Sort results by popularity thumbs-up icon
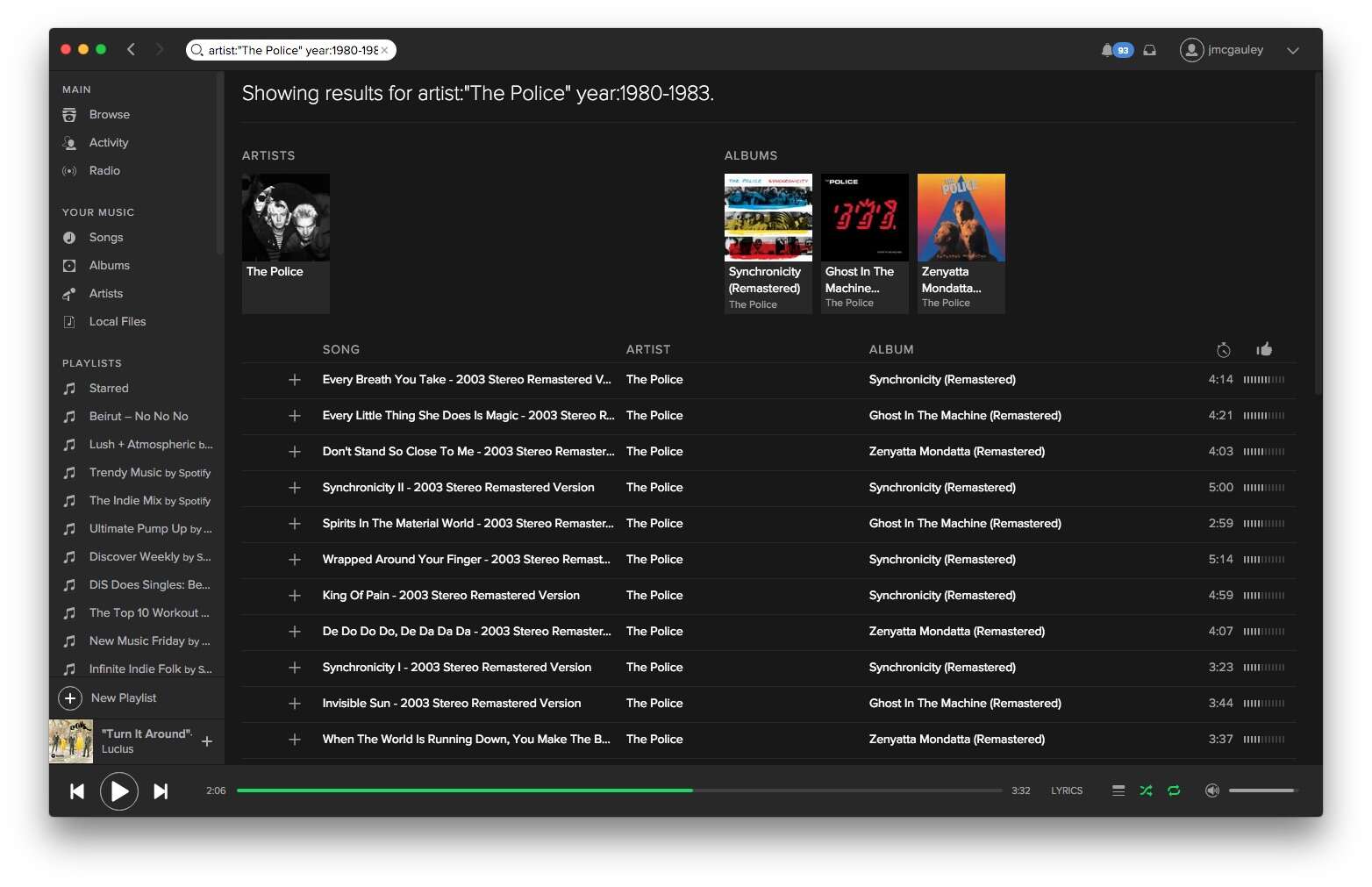Image resolution: width=1372 pixels, height=887 pixels. tap(1264, 349)
